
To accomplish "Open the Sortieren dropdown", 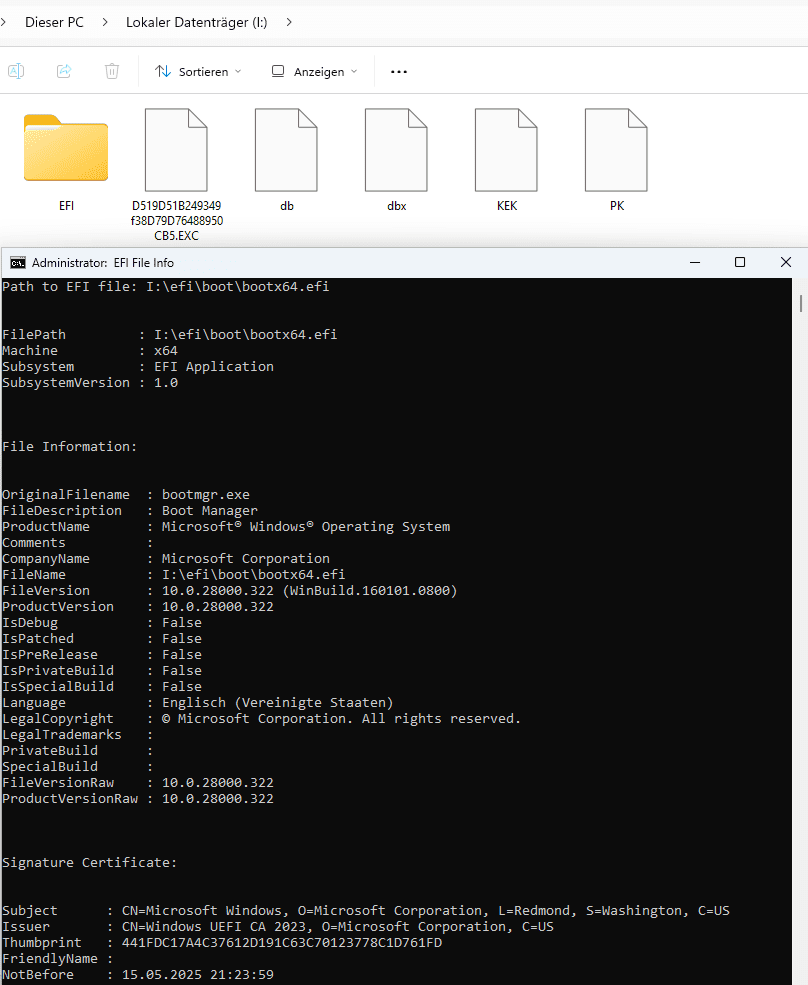I will pyautogui.click(x=198, y=72).
